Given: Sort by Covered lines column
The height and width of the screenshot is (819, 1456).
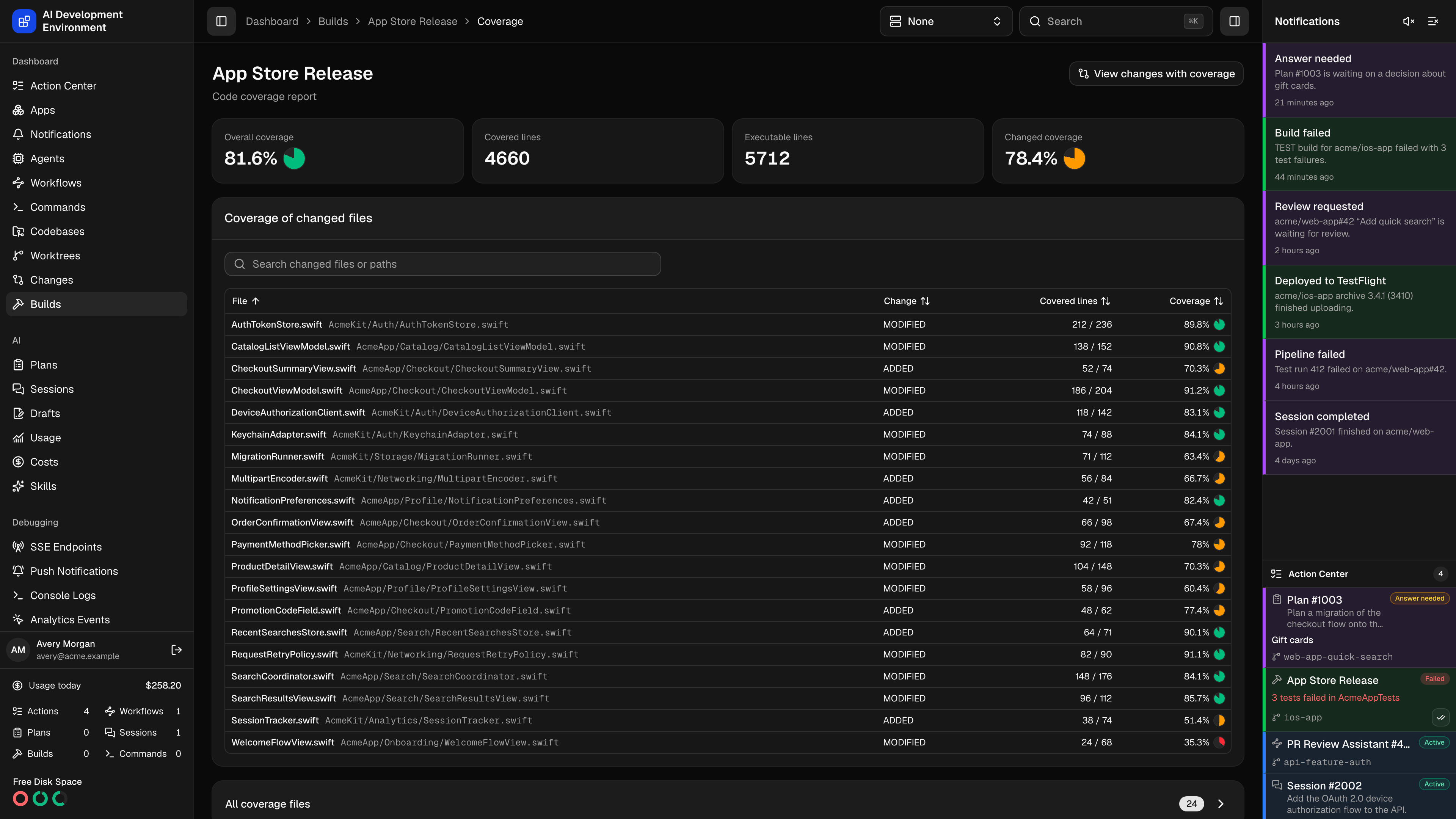Looking at the screenshot, I should [x=1075, y=301].
